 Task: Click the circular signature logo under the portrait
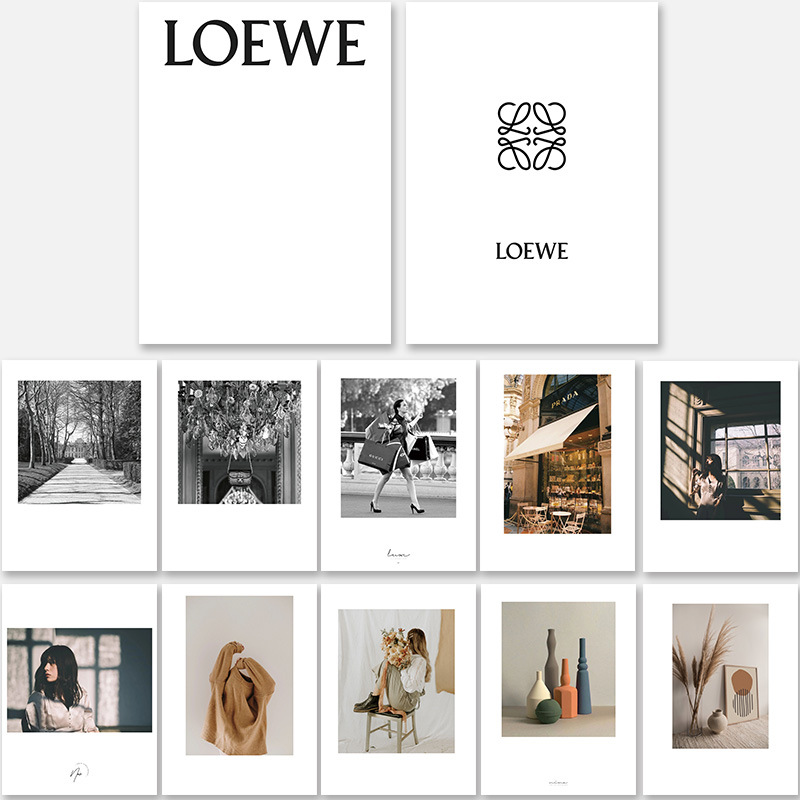(79, 772)
